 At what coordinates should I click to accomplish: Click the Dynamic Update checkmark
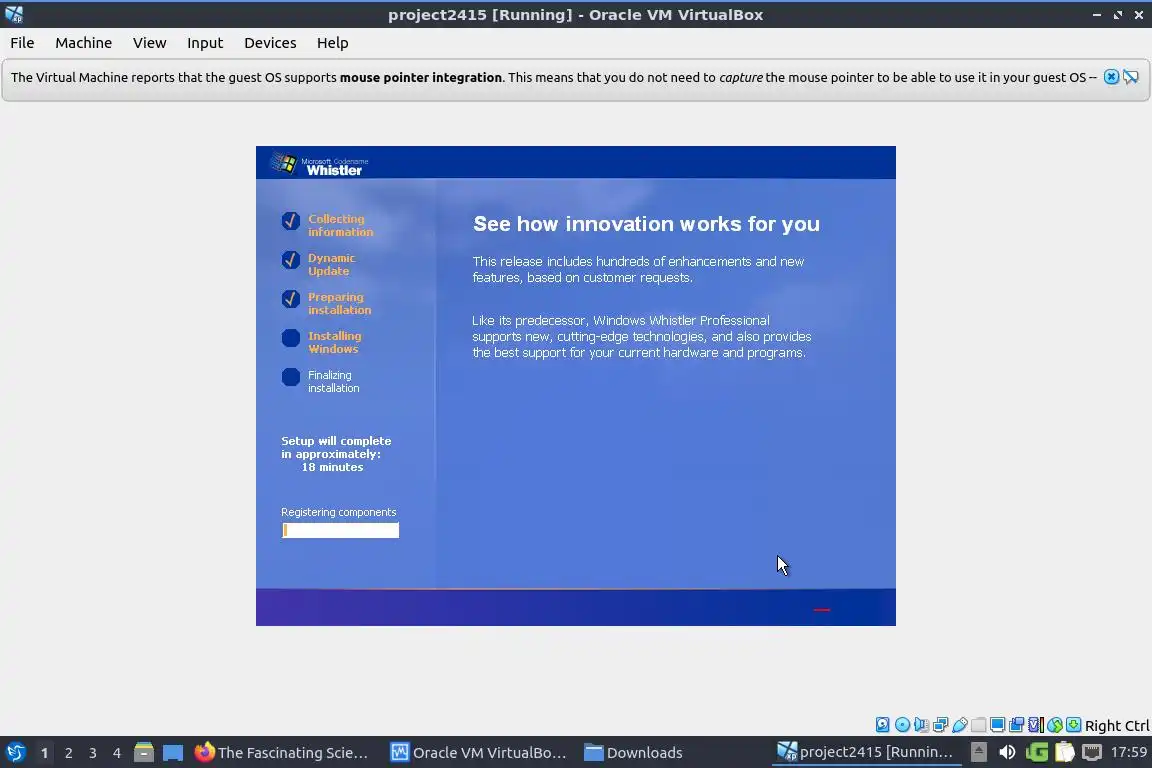[291, 259]
